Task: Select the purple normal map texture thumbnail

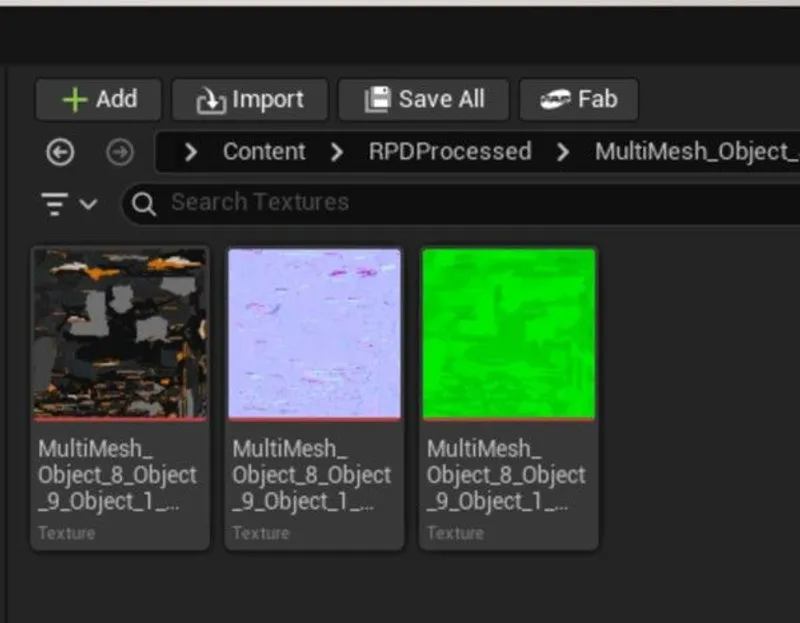Action: click(x=314, y=333)
